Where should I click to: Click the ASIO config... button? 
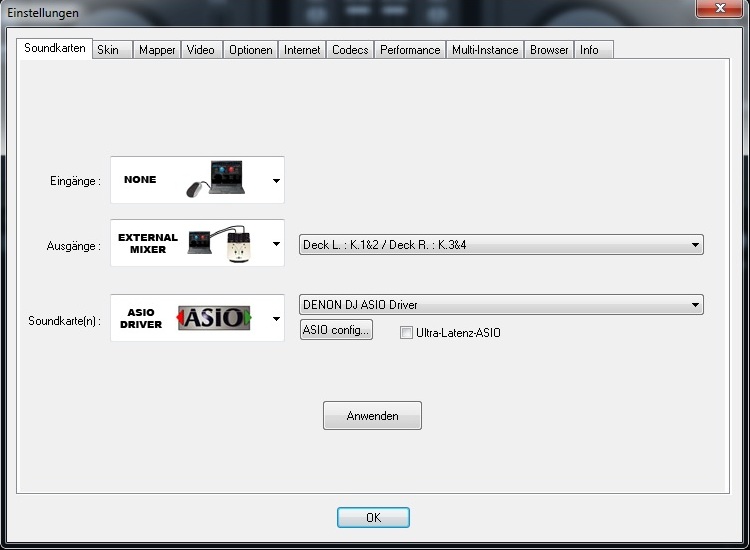pyautogui.click(x=336, y=330)
